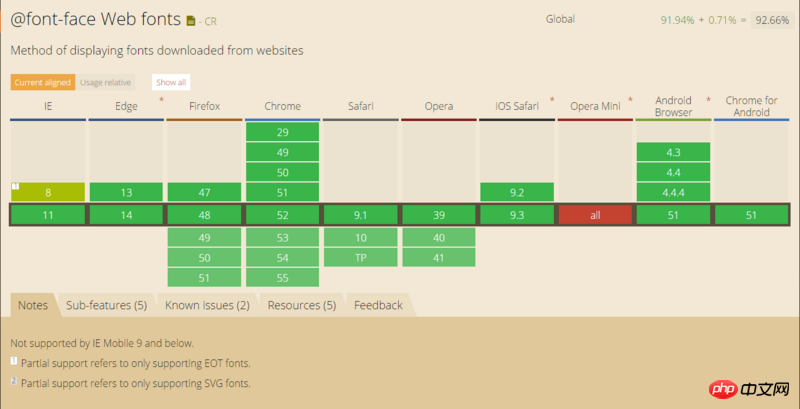Choose the Android Browser 4.4.4 cell

[x=673, y=192]
